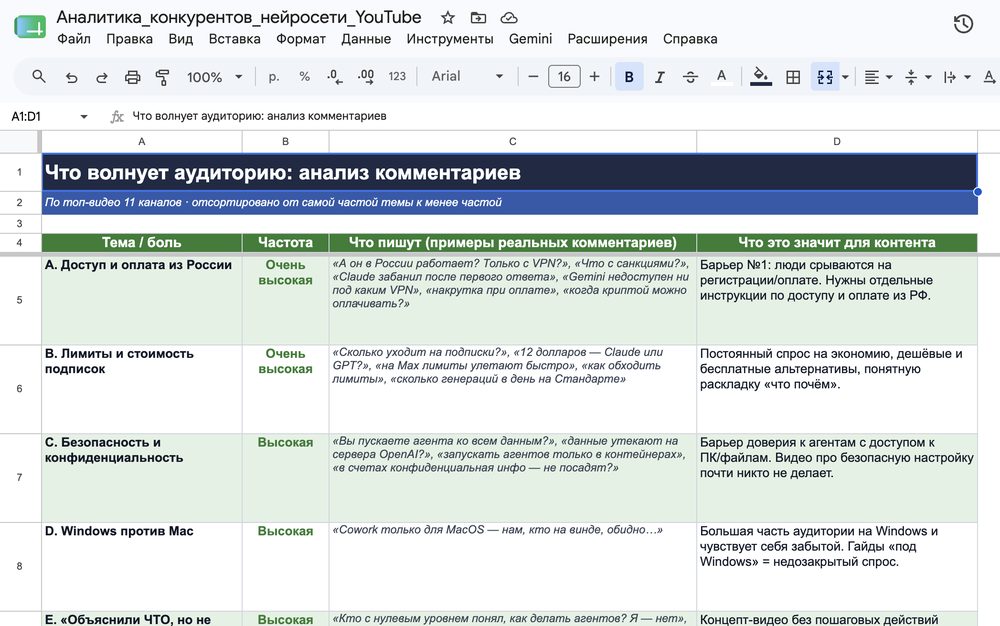Edit the font size field showing 16

564,77
